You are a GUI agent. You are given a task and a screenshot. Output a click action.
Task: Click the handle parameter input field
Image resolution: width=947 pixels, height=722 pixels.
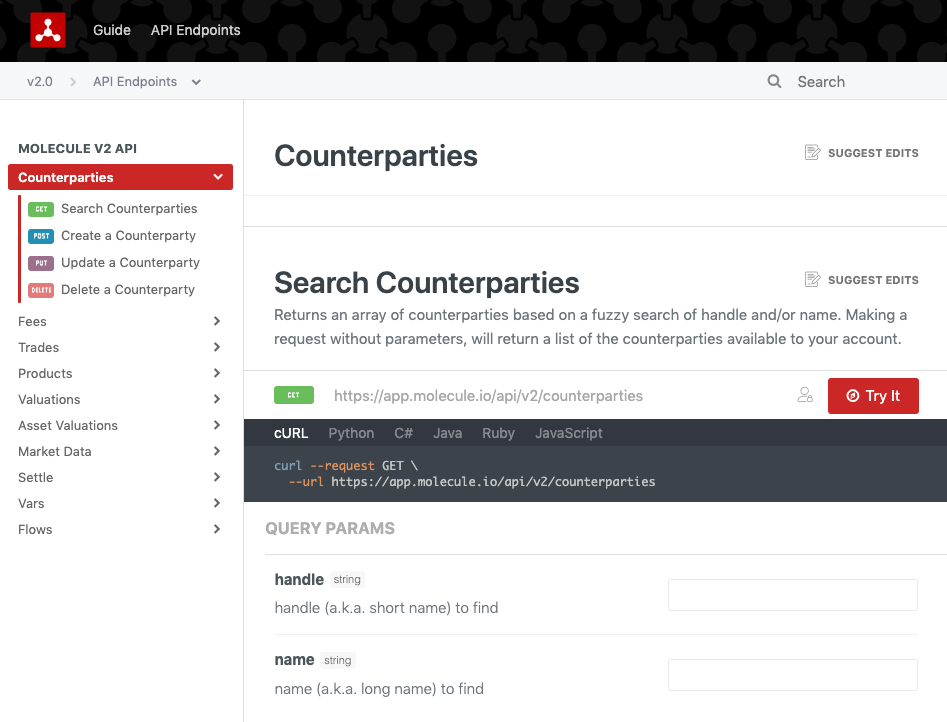click(x=793, y=595)
